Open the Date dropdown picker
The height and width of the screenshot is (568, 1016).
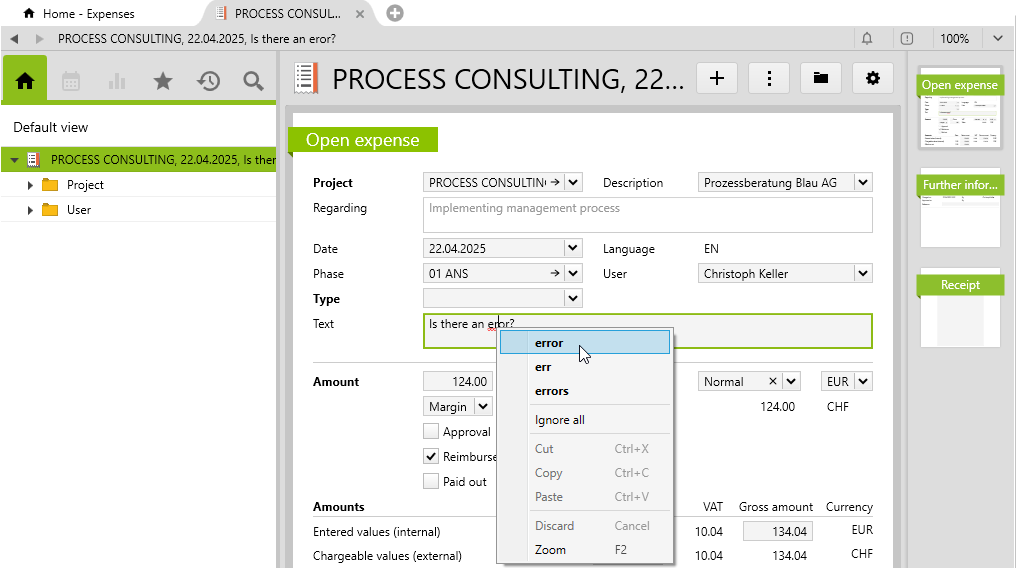(572, 248)
